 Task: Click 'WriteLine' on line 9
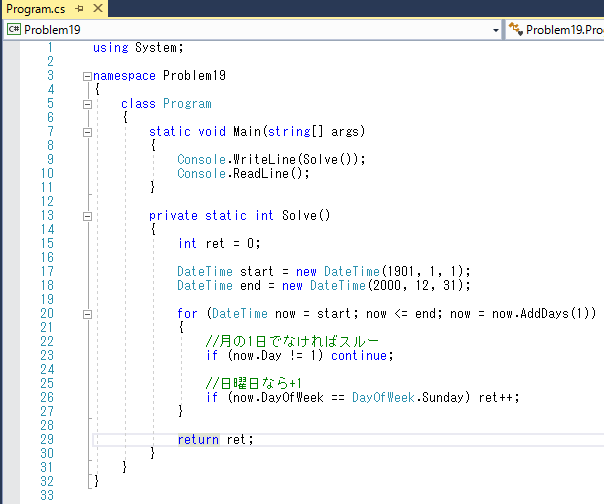coord(264,160)
